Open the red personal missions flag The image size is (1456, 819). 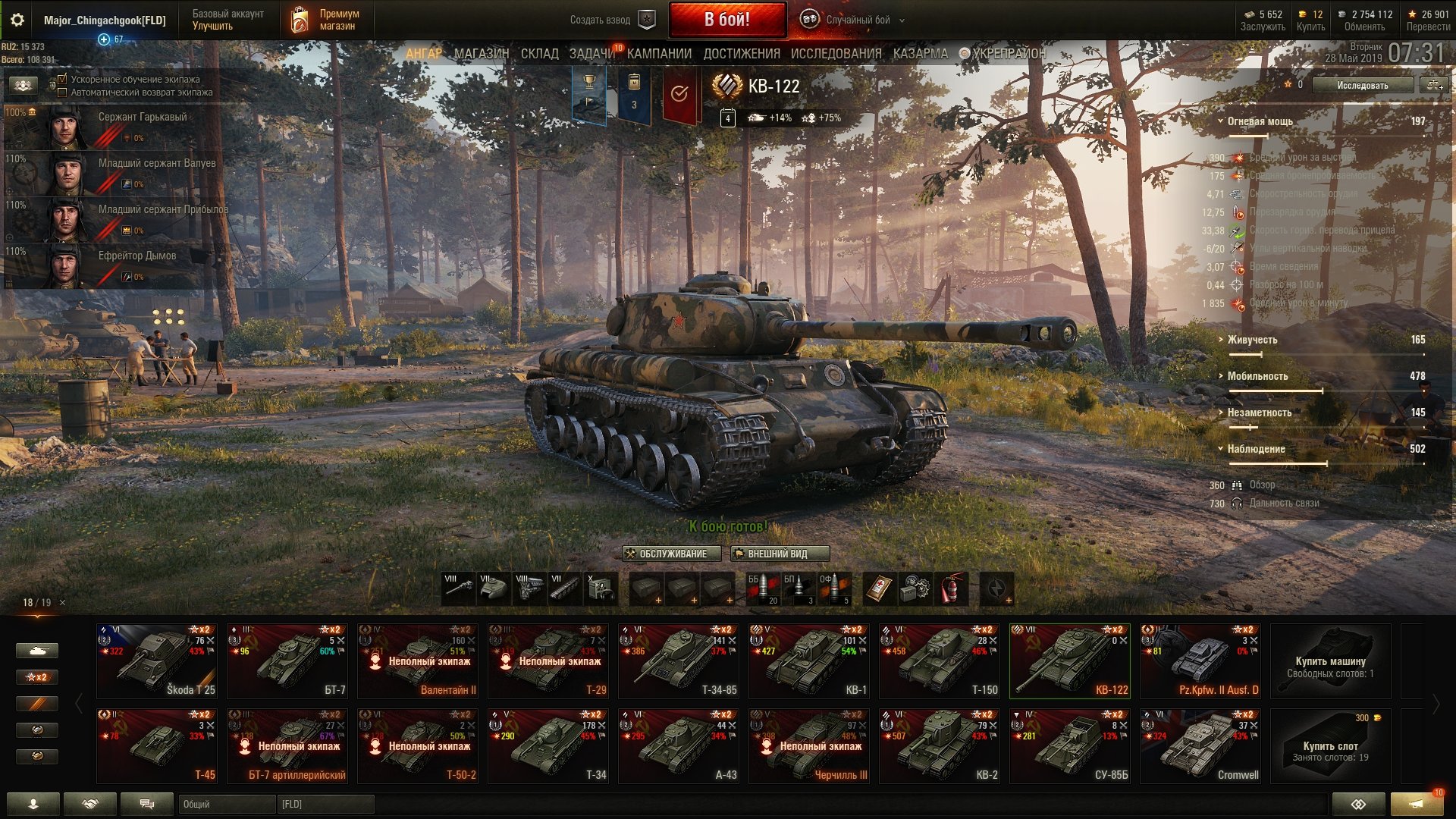pos(679,95)
